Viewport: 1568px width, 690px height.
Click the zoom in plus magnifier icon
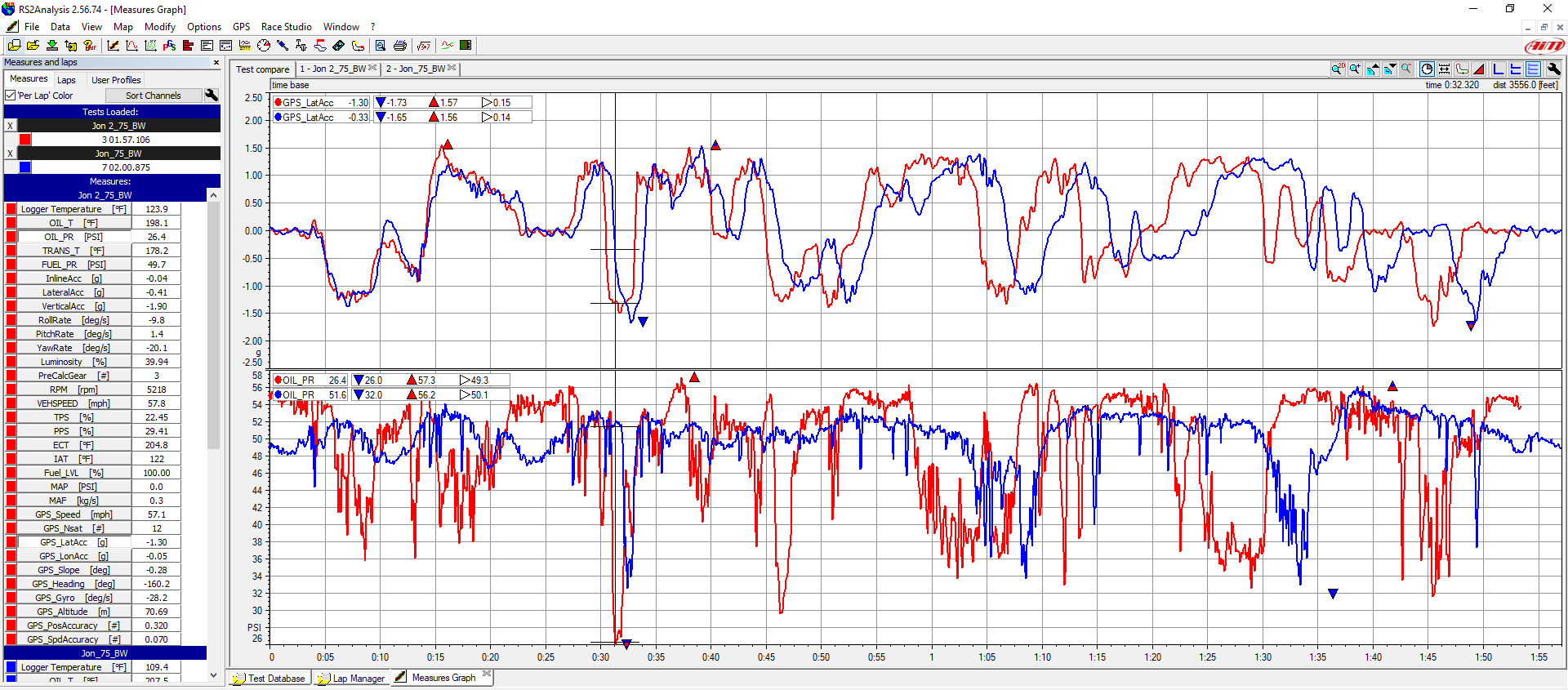coord(1355,69)
